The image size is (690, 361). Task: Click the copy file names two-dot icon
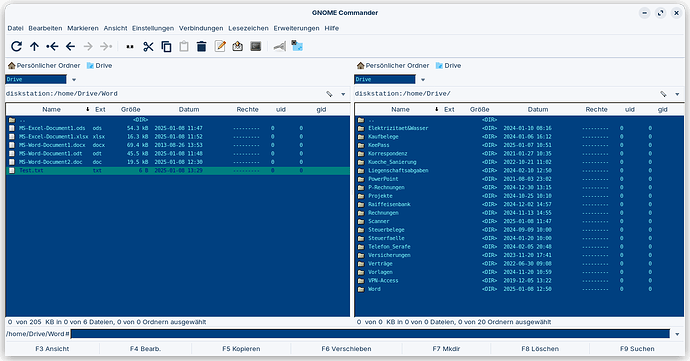click(130, 47)
